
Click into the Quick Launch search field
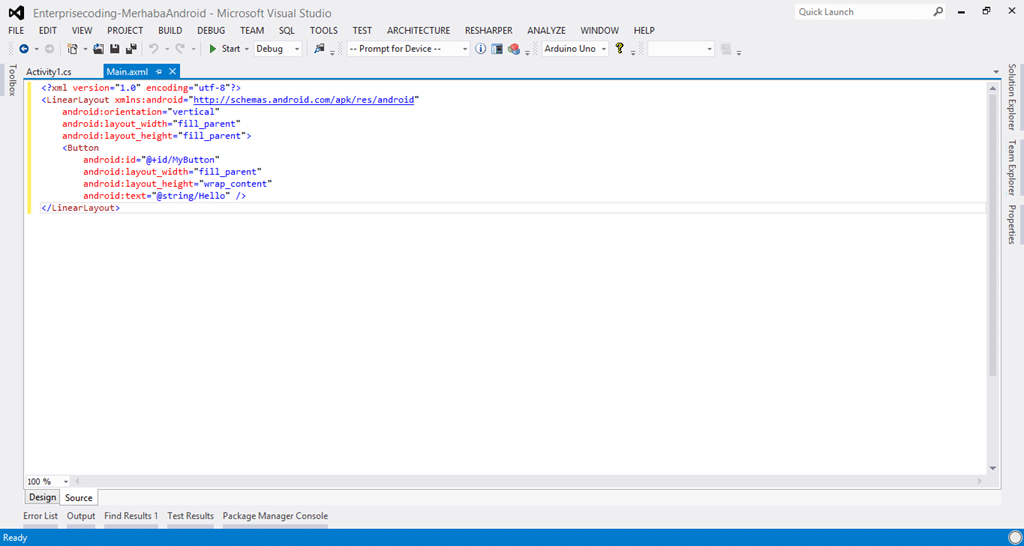click(x=862, y=12)
